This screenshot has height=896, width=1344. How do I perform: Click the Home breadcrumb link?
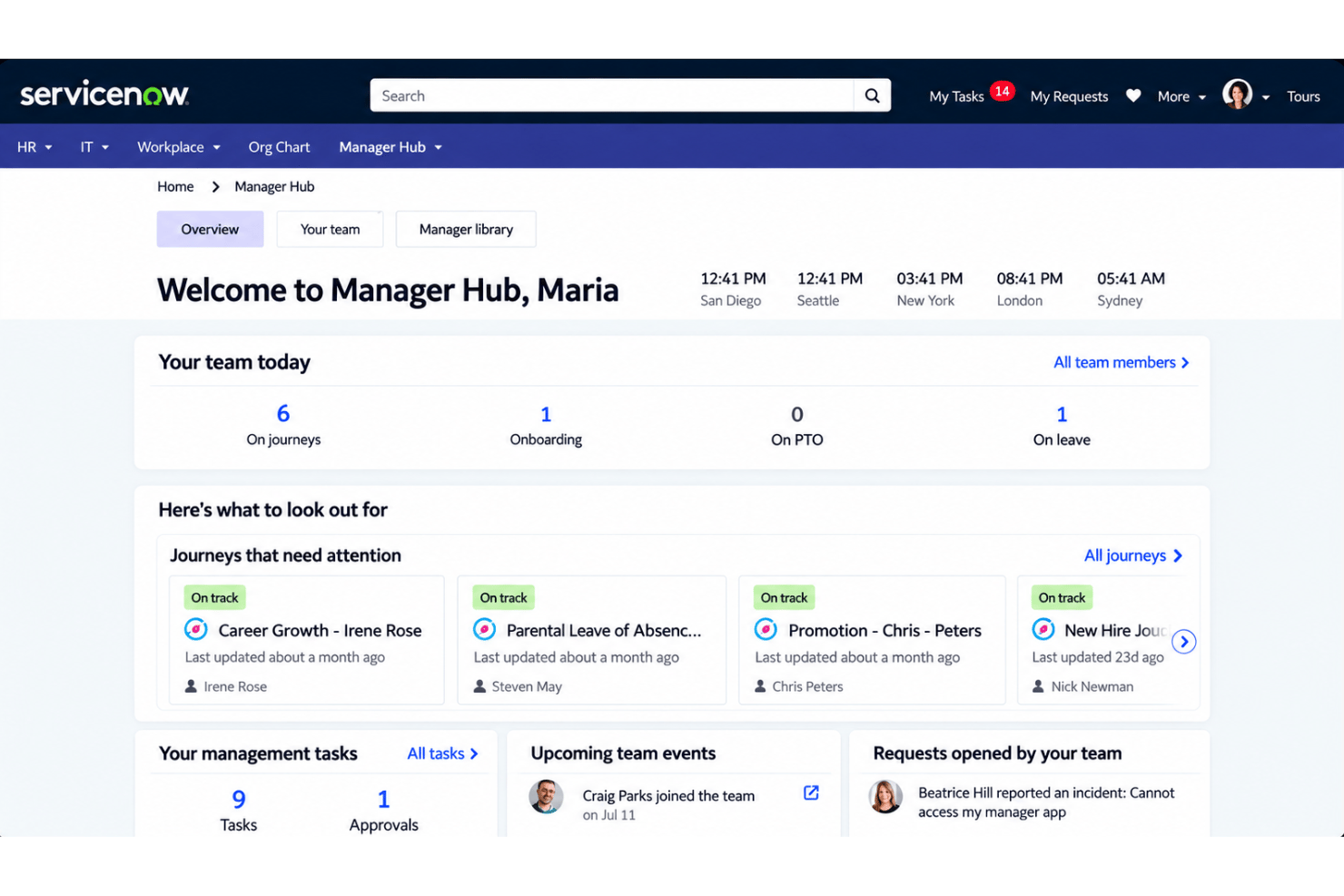(175, 186)
